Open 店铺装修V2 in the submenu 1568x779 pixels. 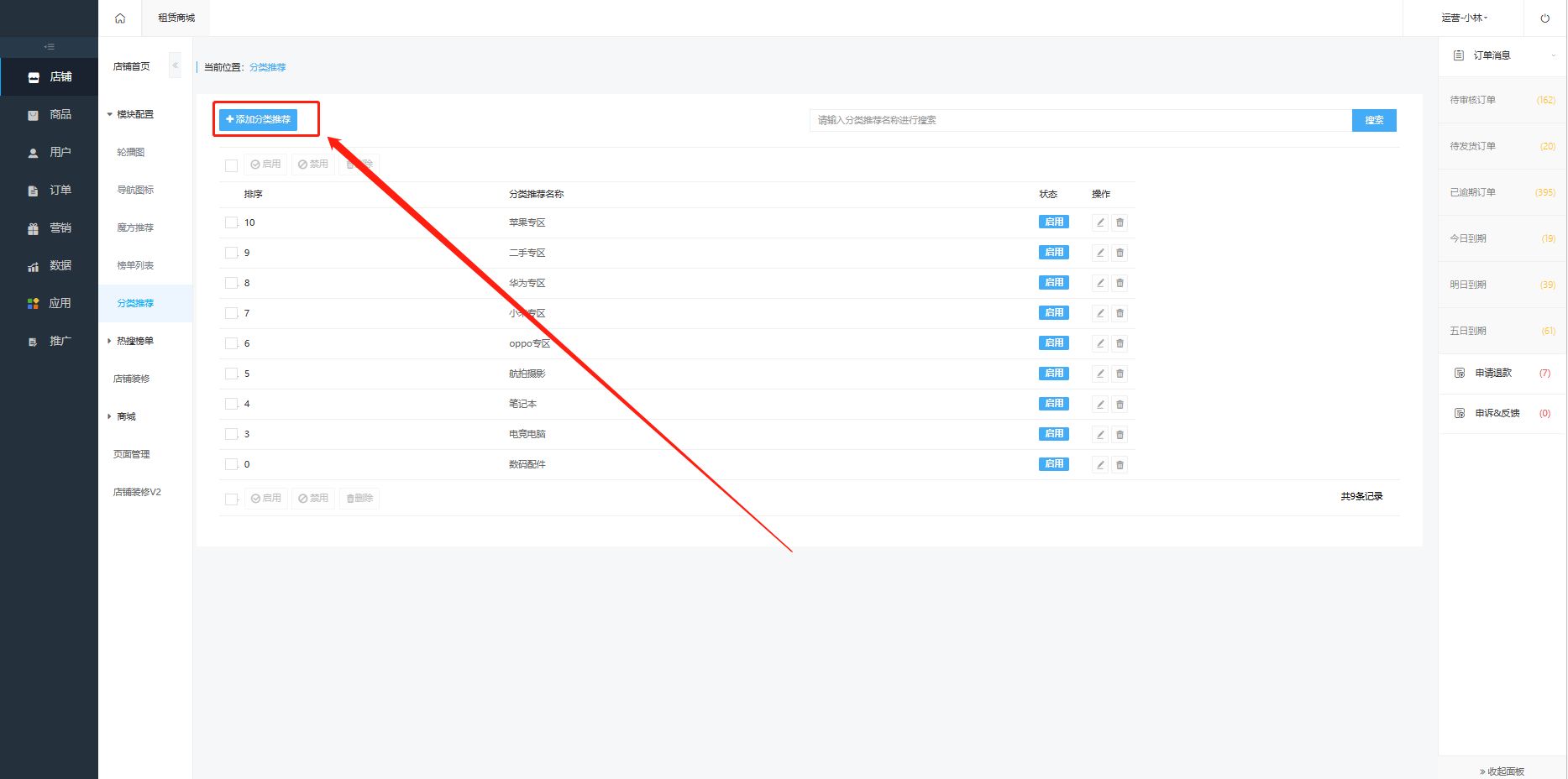tap(137, 492)
